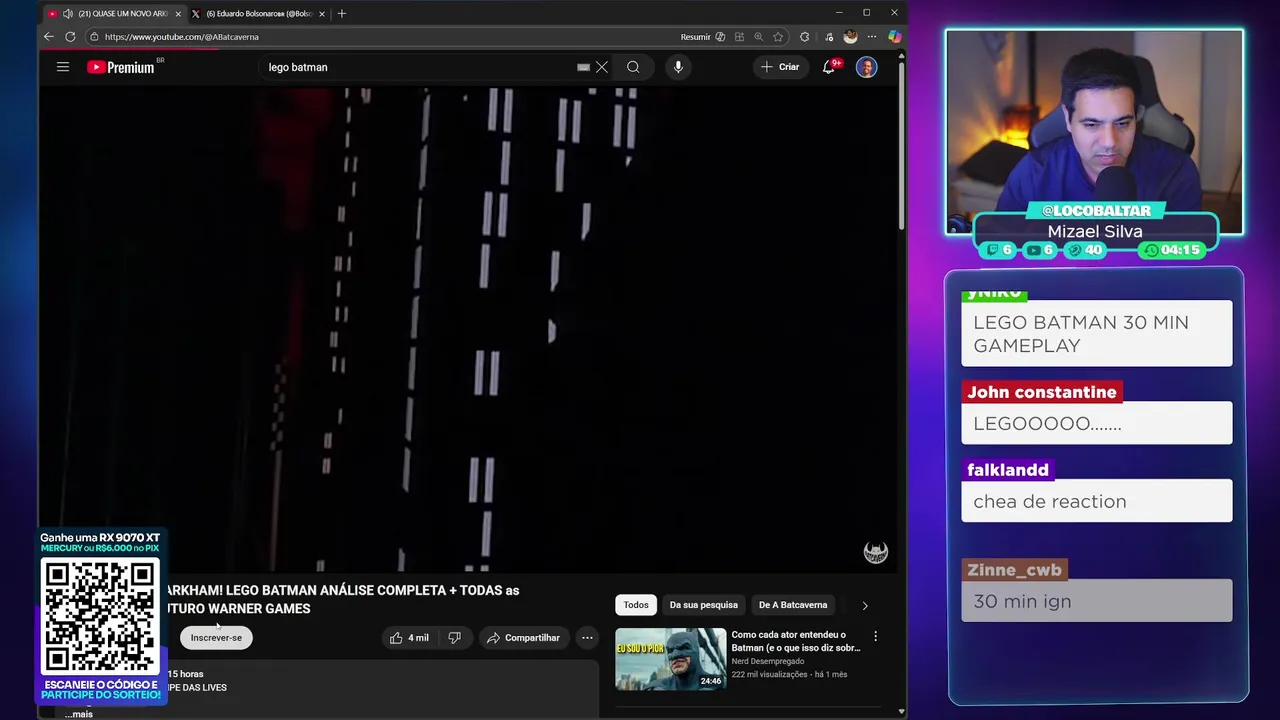1280x720 pixels.
Task: Clear the 'lego batman' search text
Action: (601, 67)
